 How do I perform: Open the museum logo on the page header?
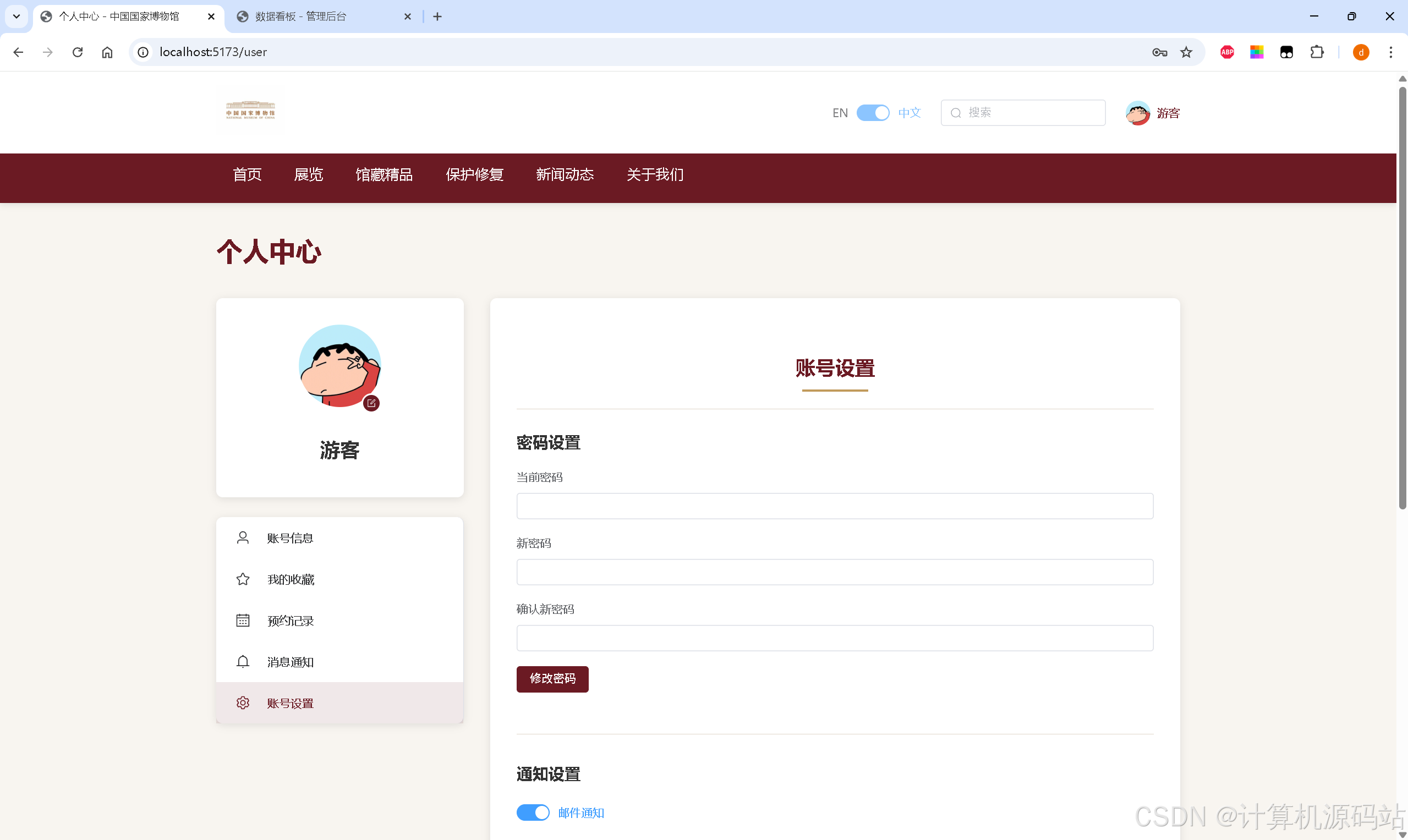[x=250, y=112]
